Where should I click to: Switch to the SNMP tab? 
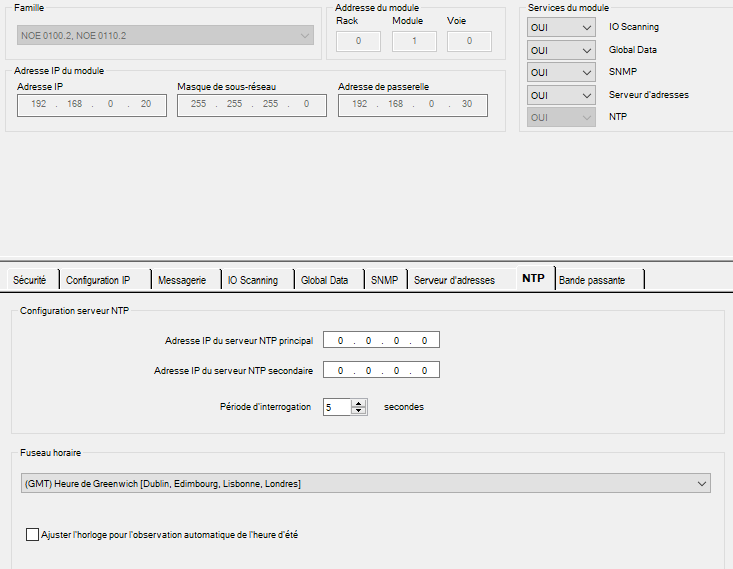click(x=384, y=280)
